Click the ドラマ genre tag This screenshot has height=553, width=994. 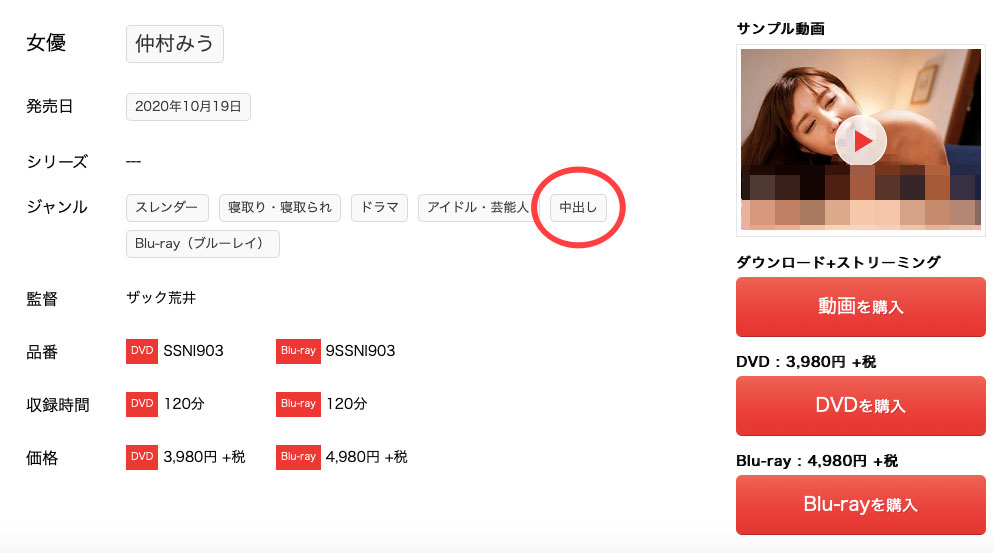click(x=380, y=208)
